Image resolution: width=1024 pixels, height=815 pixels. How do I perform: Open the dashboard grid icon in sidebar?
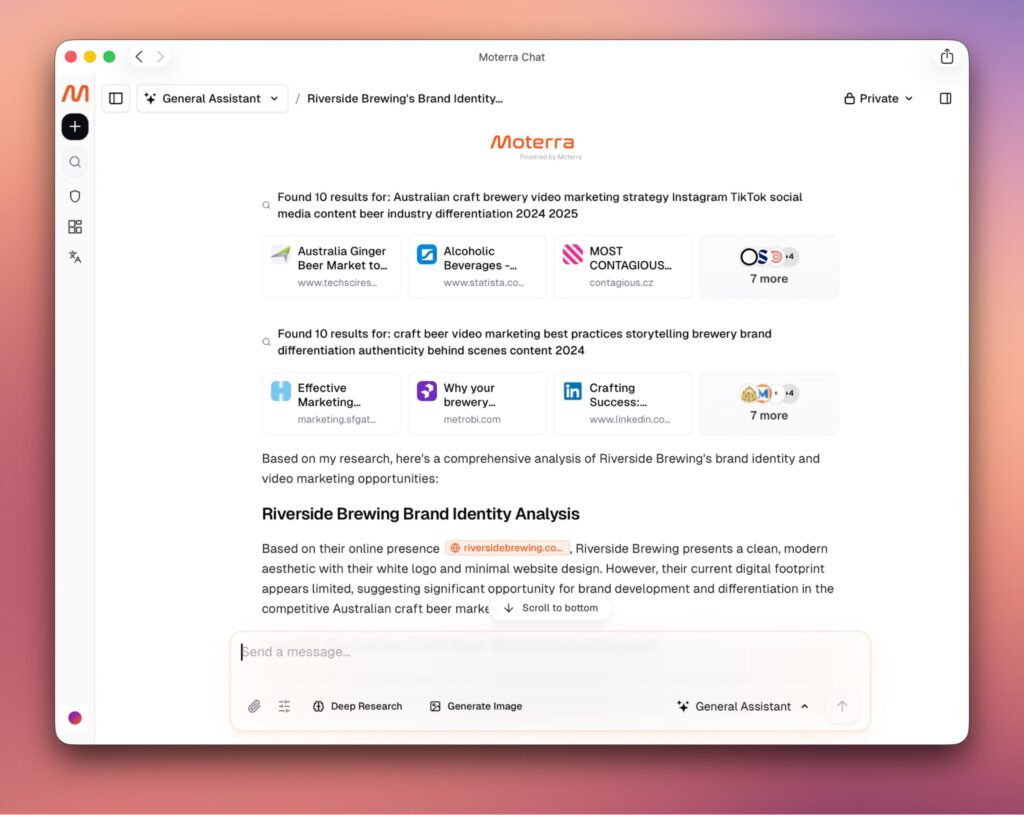pyautogui.click(x=75, y=227)
